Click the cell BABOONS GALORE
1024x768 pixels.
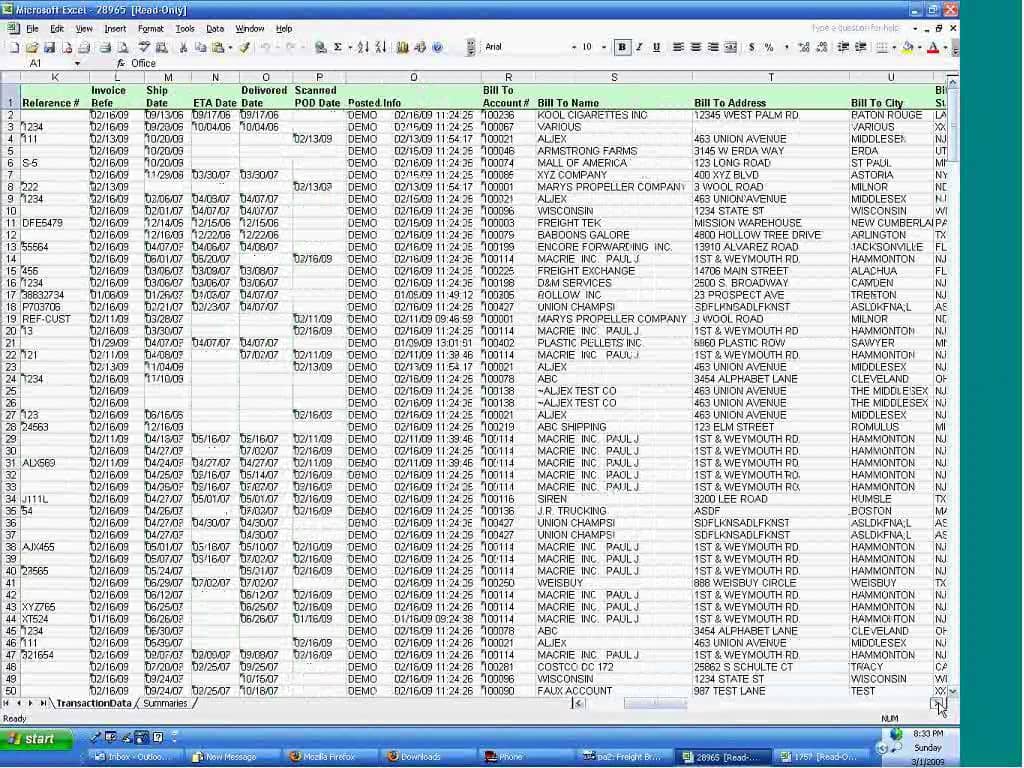pos(613,235)
